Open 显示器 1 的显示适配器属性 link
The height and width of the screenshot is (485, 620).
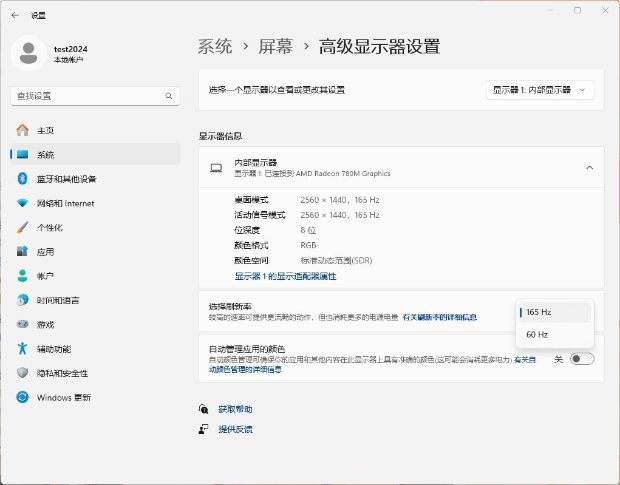point(285,276)
